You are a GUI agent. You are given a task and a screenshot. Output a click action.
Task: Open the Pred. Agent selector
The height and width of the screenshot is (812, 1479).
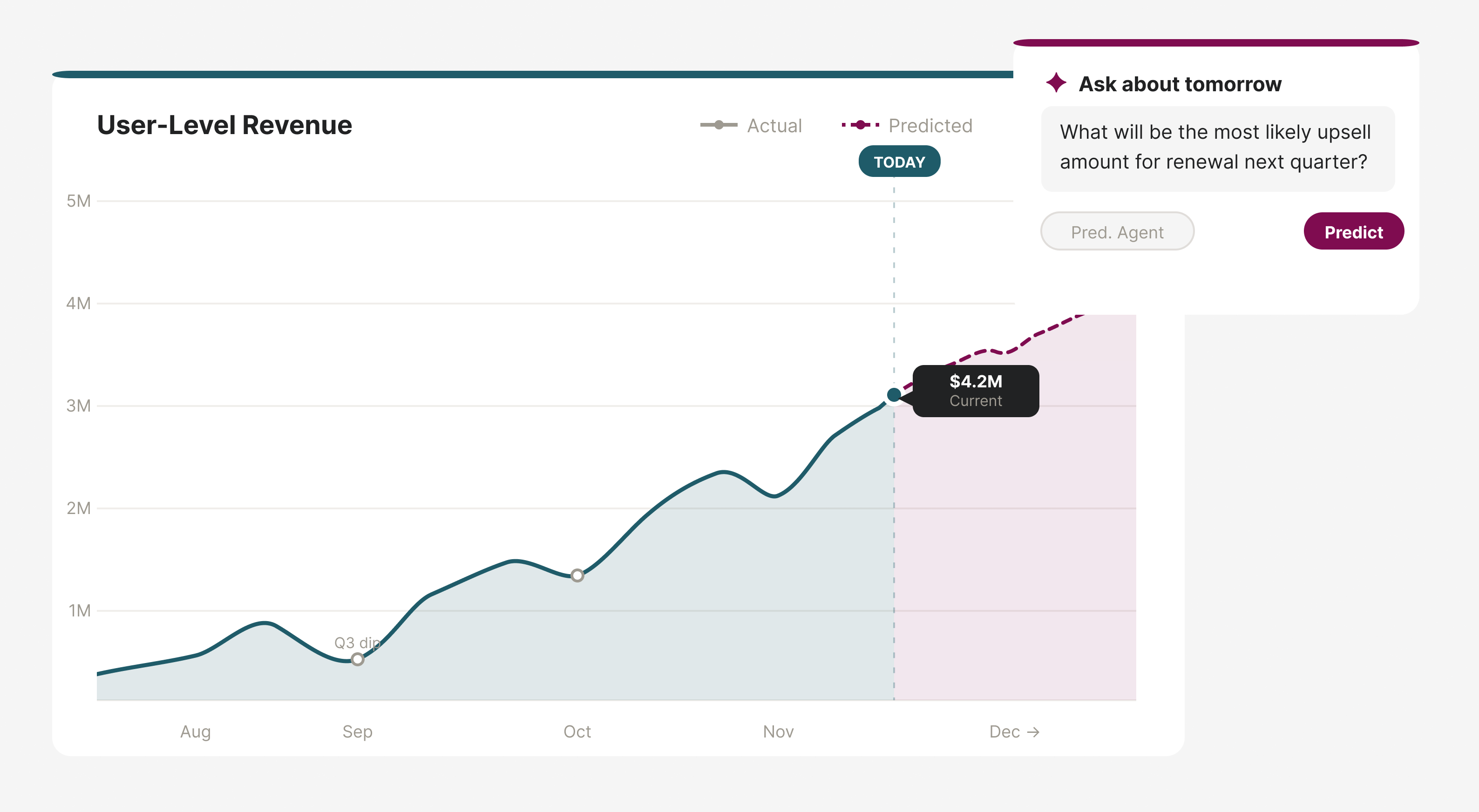(1117, 231)
